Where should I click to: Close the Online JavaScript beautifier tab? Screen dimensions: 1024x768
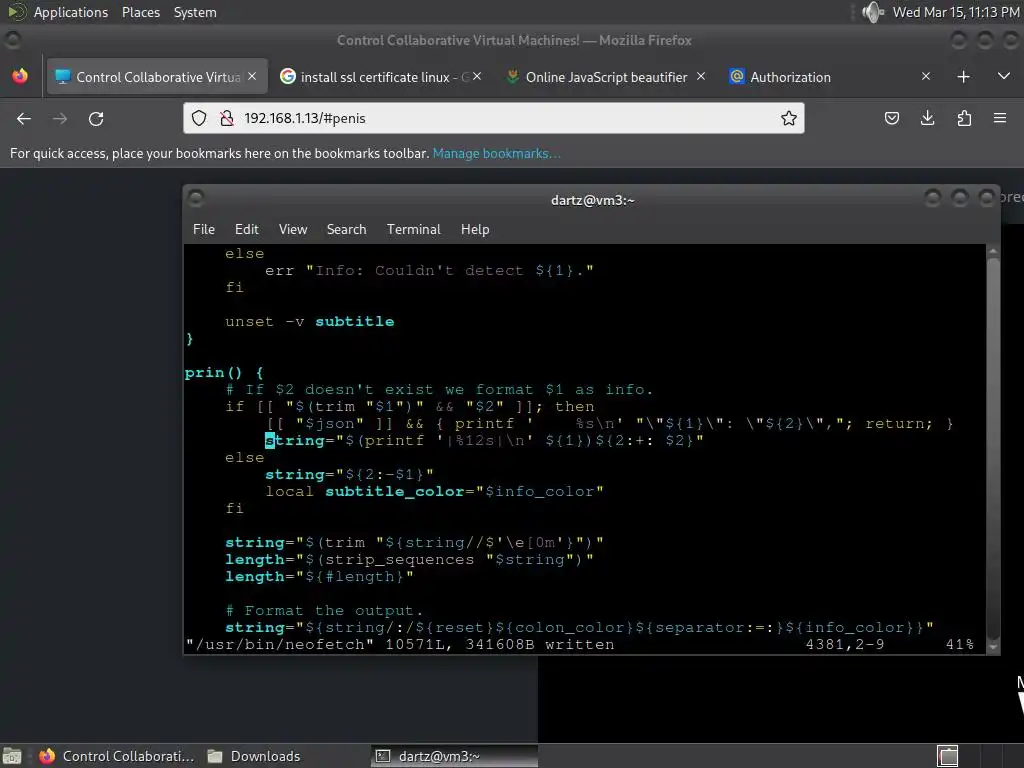point(701,76)
